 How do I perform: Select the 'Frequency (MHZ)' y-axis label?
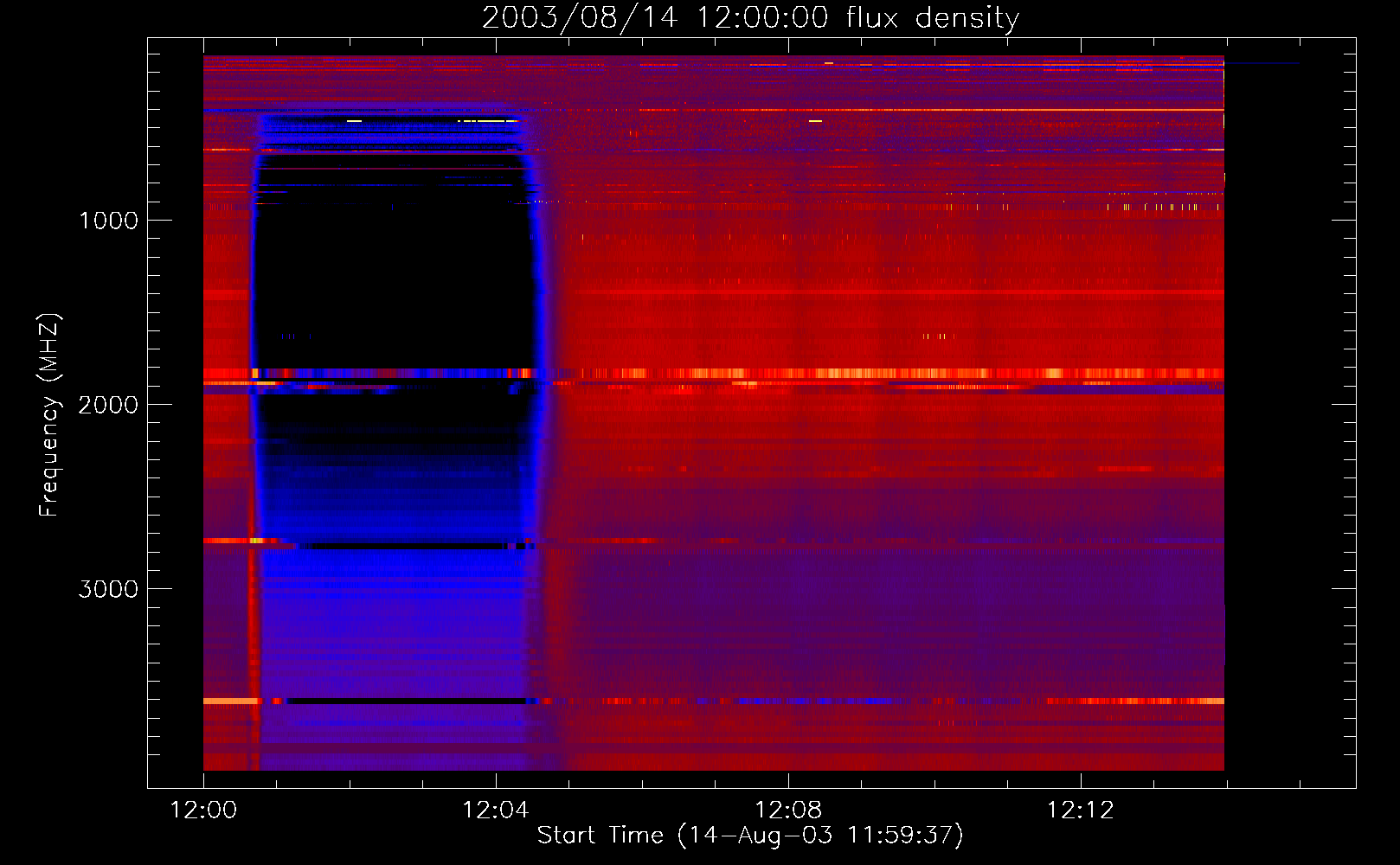coord(49,415)
